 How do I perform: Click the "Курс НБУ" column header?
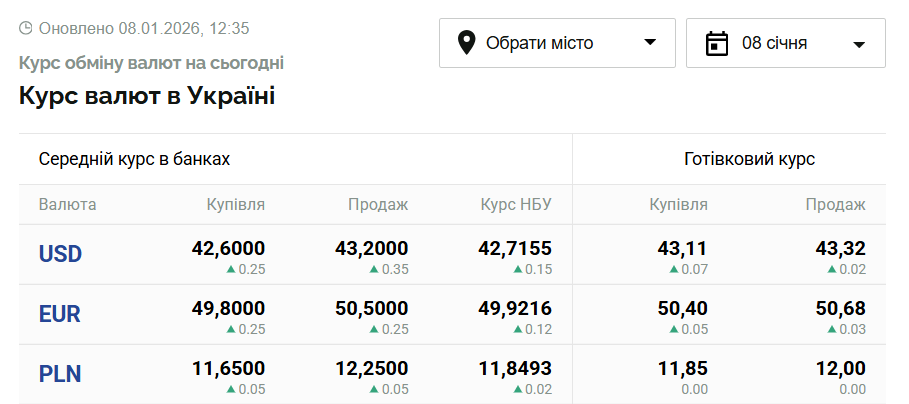516,205
